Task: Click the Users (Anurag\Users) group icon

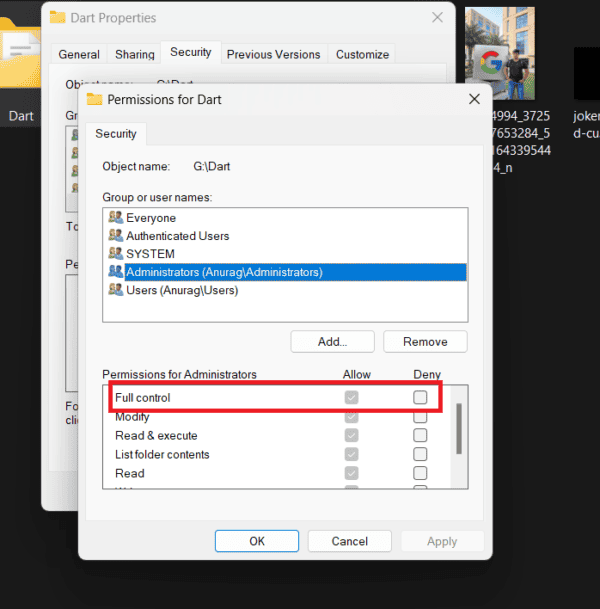Action: tap(115, 289)
